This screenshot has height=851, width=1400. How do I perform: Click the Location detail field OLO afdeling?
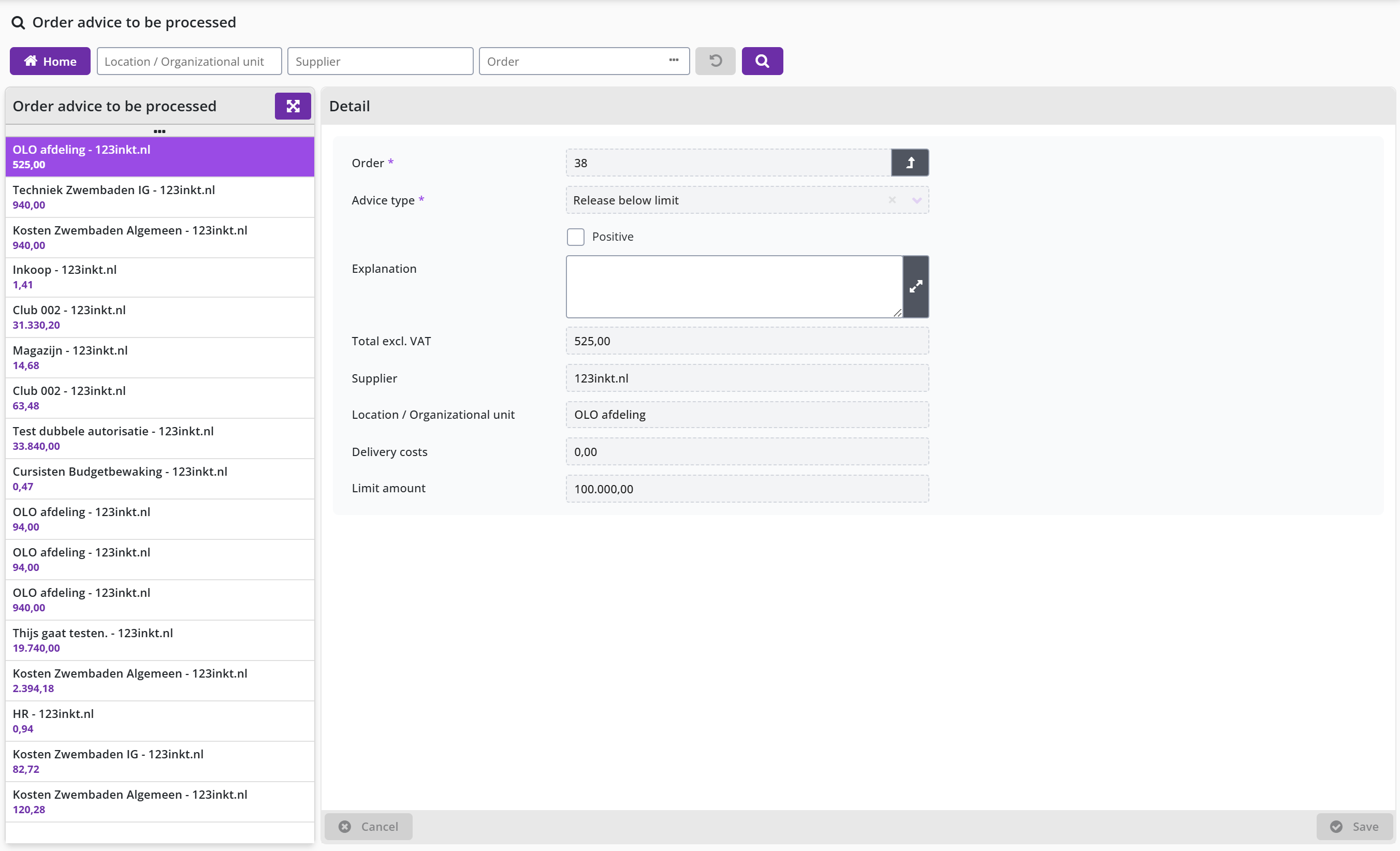[x=747, y=415]
